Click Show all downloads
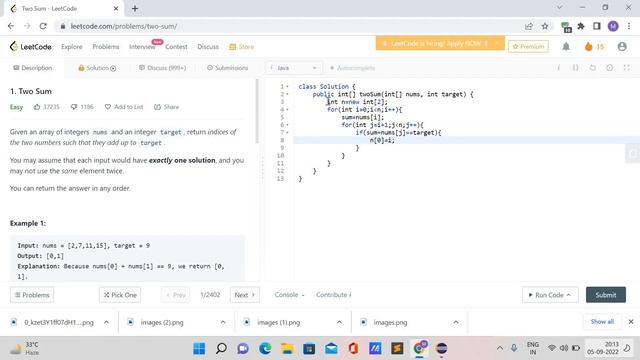Viewport: 640px width, 360px height. click(602, 322)
